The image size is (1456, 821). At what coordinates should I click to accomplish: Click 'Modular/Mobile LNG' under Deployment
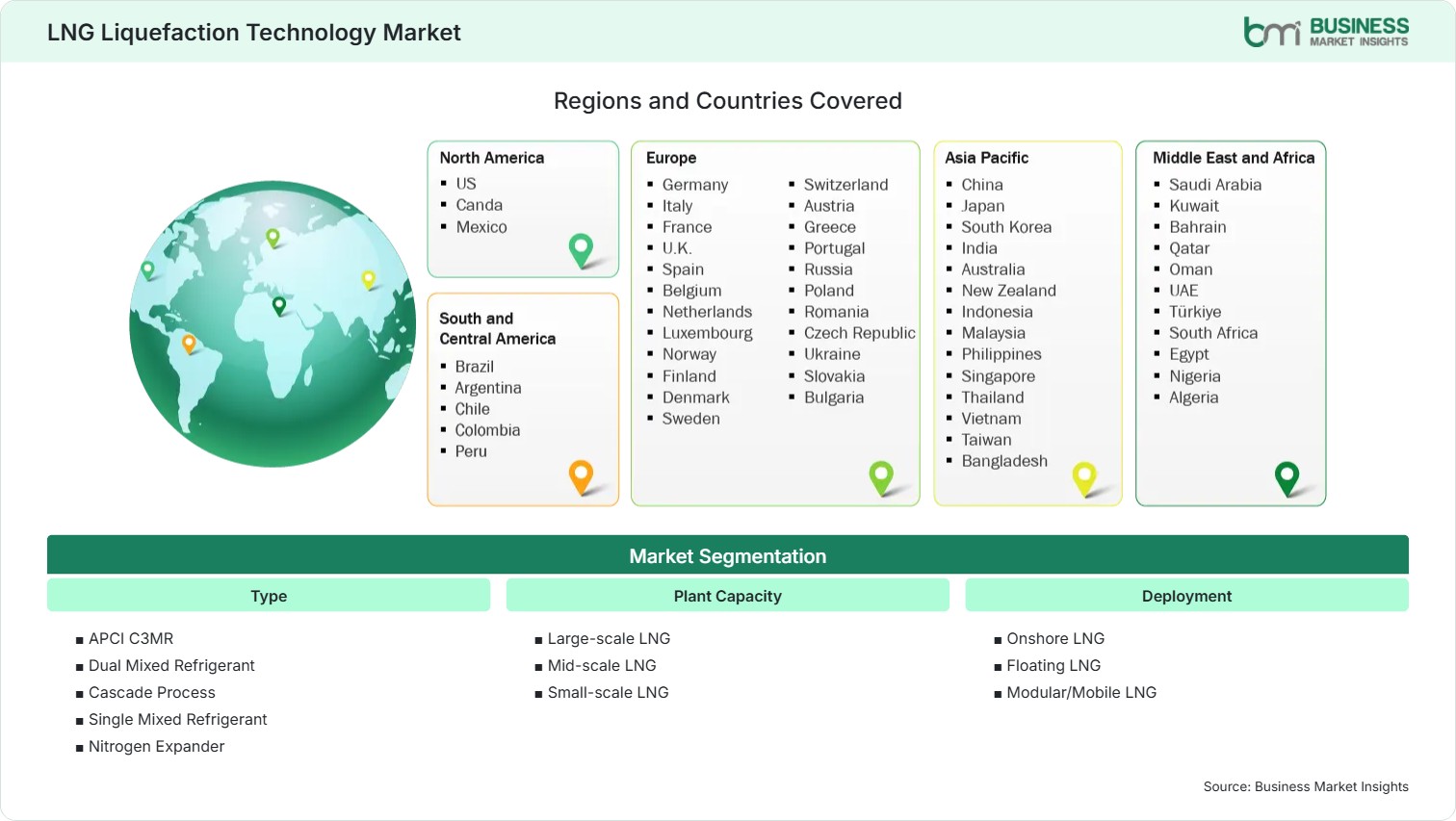click(x=1081, y=692)
